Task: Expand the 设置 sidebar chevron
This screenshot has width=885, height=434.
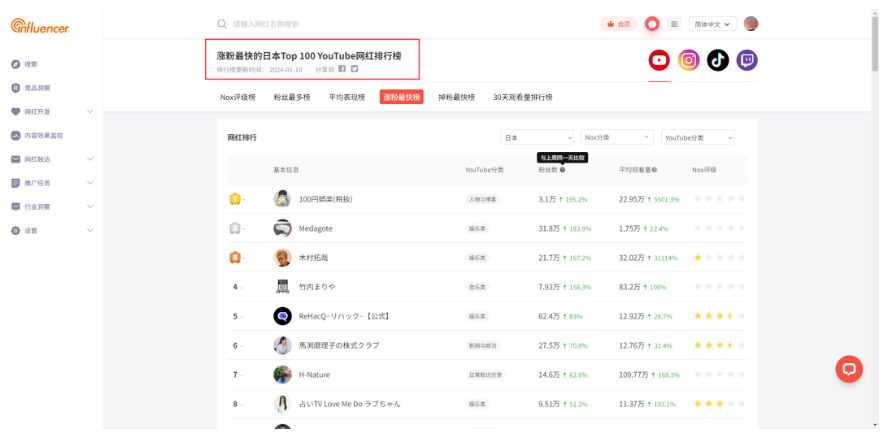Action: pyautogui.click(x=90, y=230)
